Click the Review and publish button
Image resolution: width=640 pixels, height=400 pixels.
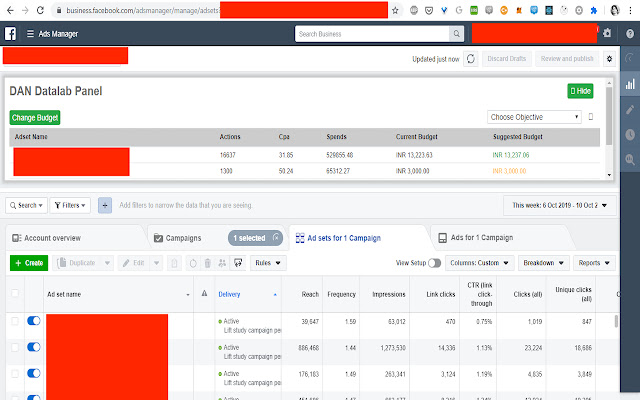[567, 59]
